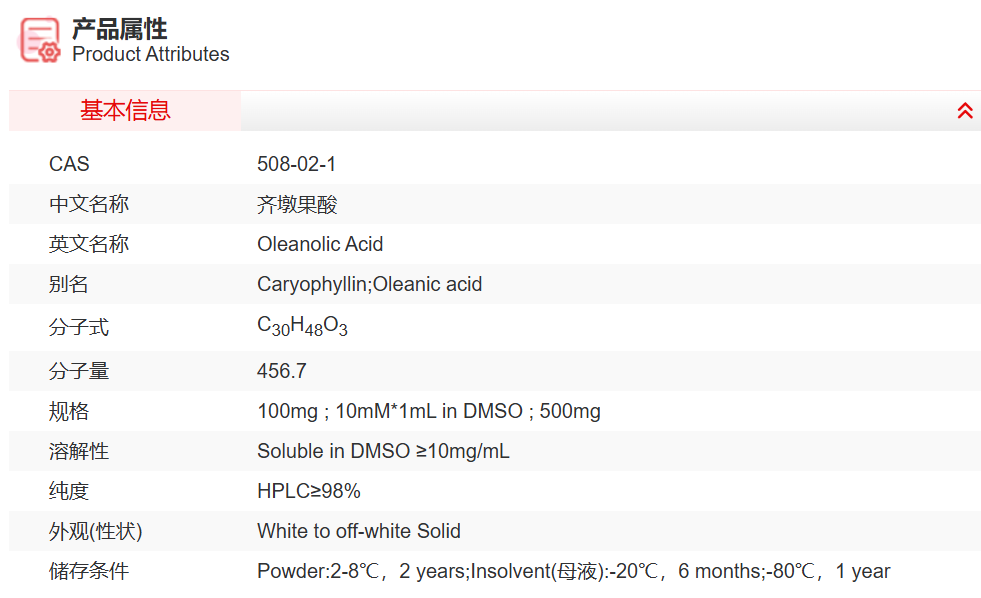Click the Oleanolic Acid English name
The height and width of the screenshot is (598, 981).
click(320, 244)
